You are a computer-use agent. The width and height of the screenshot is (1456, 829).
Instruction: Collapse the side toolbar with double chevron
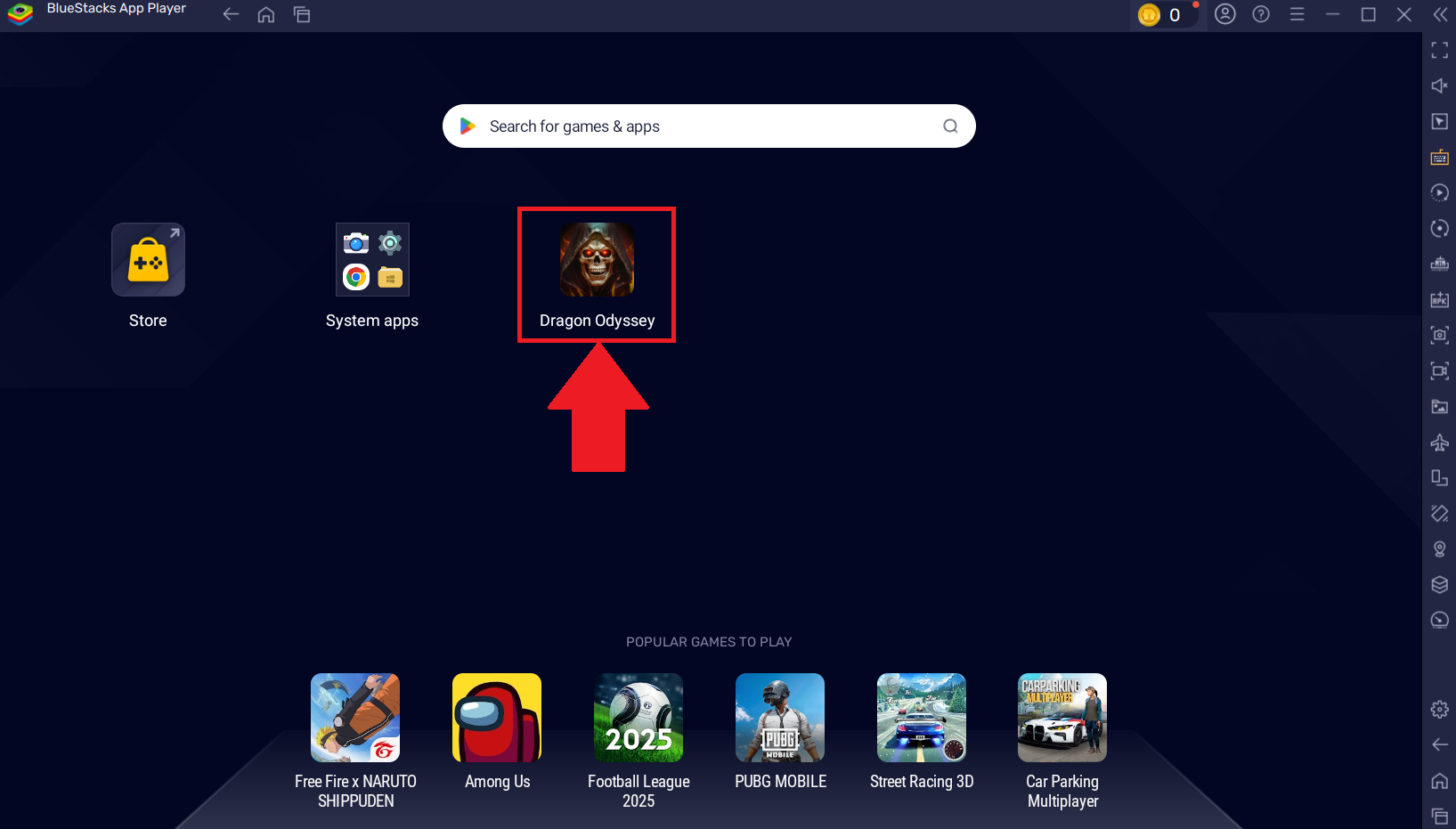tap(1440, 14)
